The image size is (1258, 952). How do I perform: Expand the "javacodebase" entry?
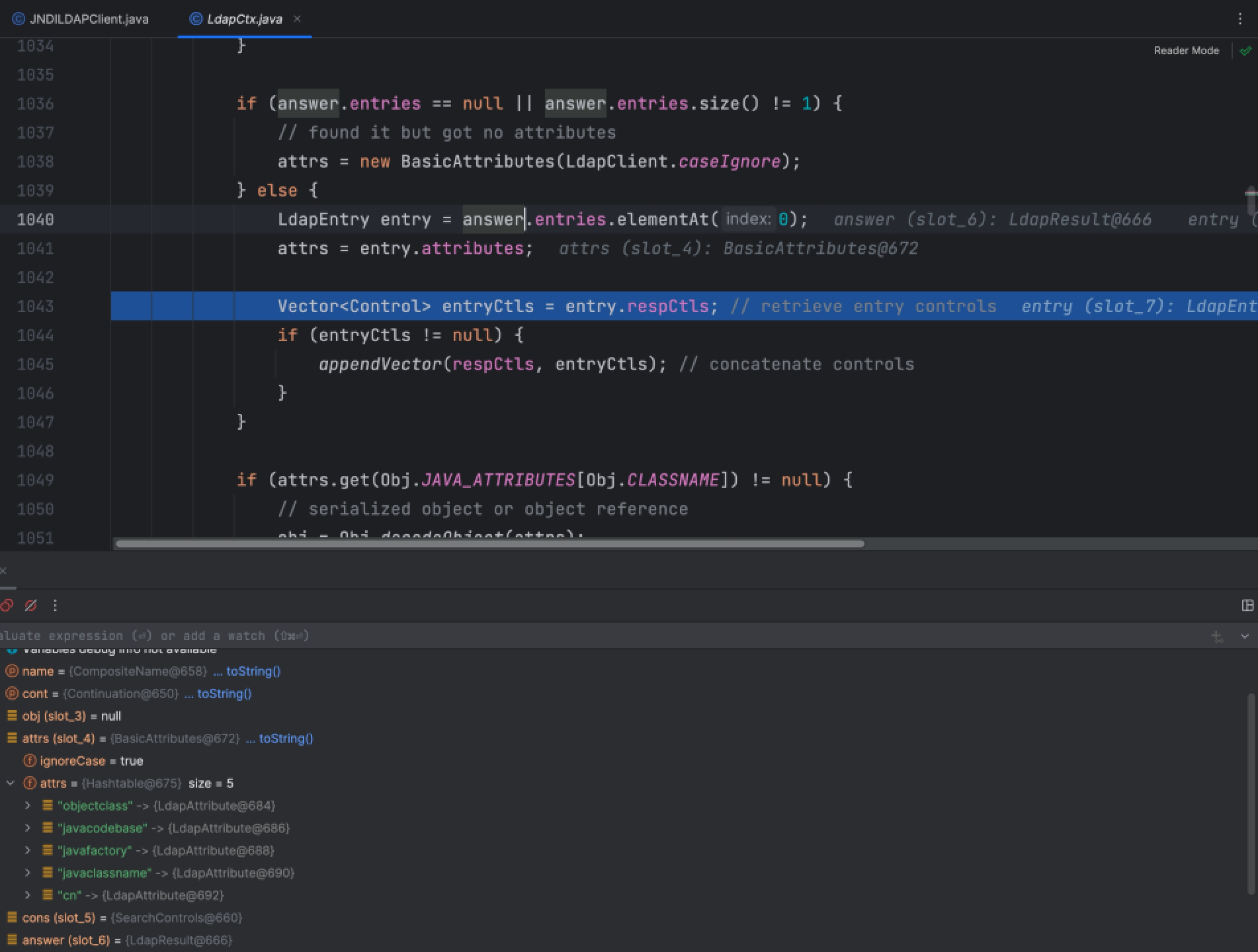pos(28,828)
